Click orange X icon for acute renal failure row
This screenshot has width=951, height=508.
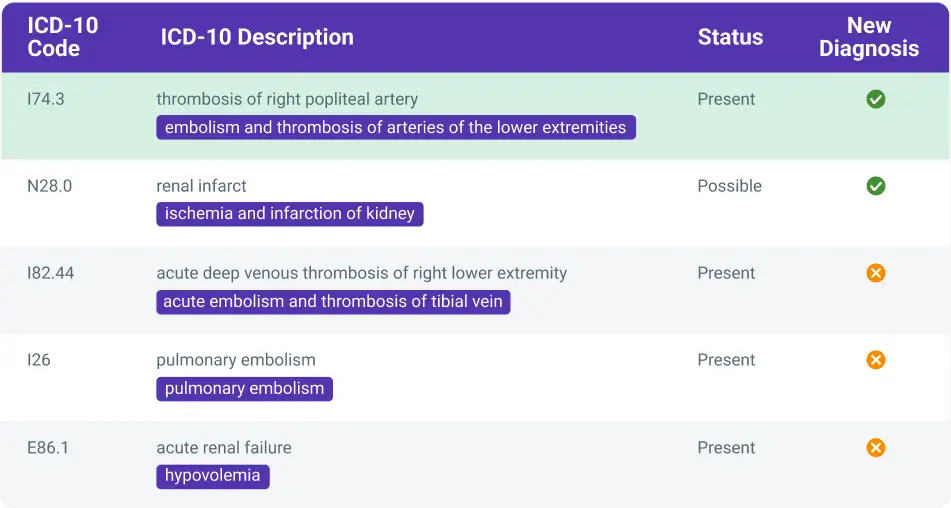click(x=875, y=447)
